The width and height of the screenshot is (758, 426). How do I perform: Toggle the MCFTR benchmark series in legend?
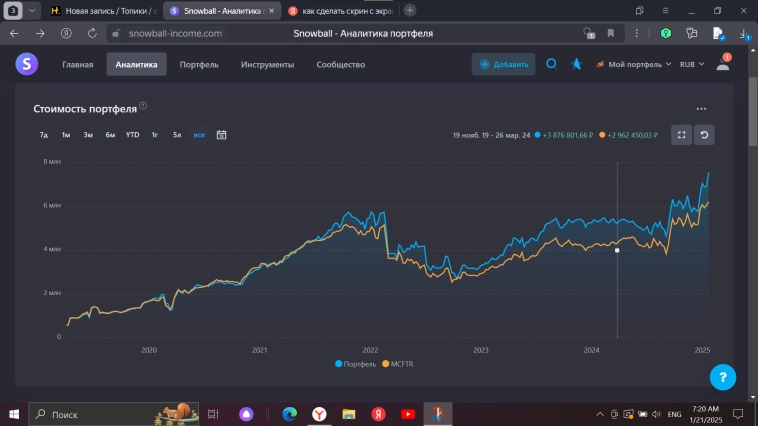pos(400,364)
